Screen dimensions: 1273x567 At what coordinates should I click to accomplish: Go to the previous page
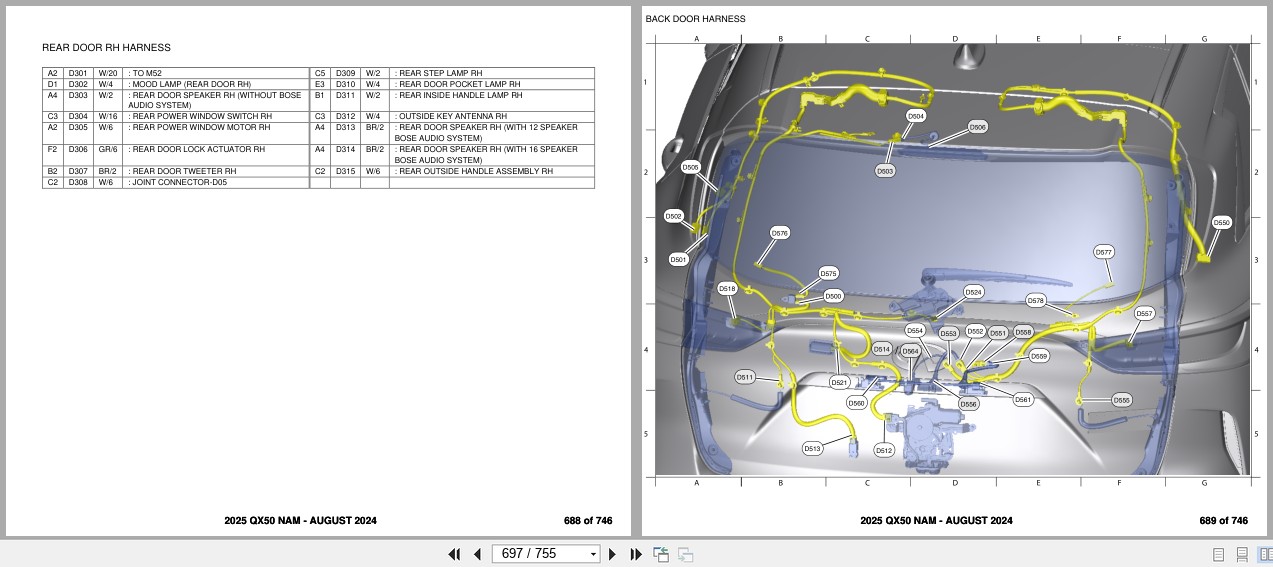click(477, 554)
